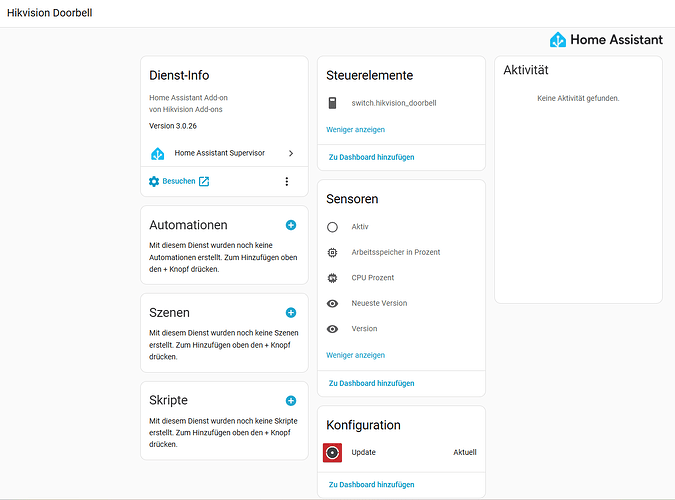Collapse Steuerelemente with Weniger anzeigen
Image resolution: width=675 pixels, height=500 pixels.
pyautogui.click(x=356, y=130)
